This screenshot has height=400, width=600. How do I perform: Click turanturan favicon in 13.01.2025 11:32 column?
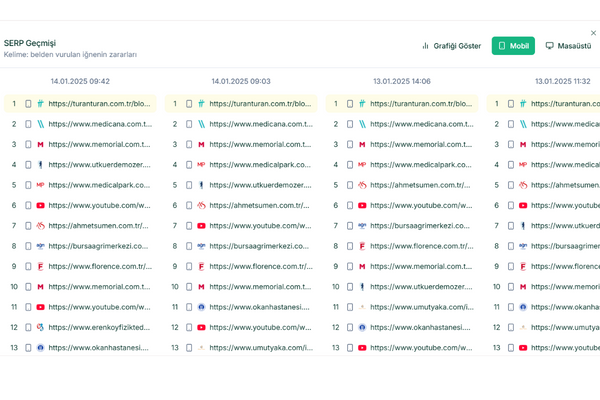click(x=523, y=104)
